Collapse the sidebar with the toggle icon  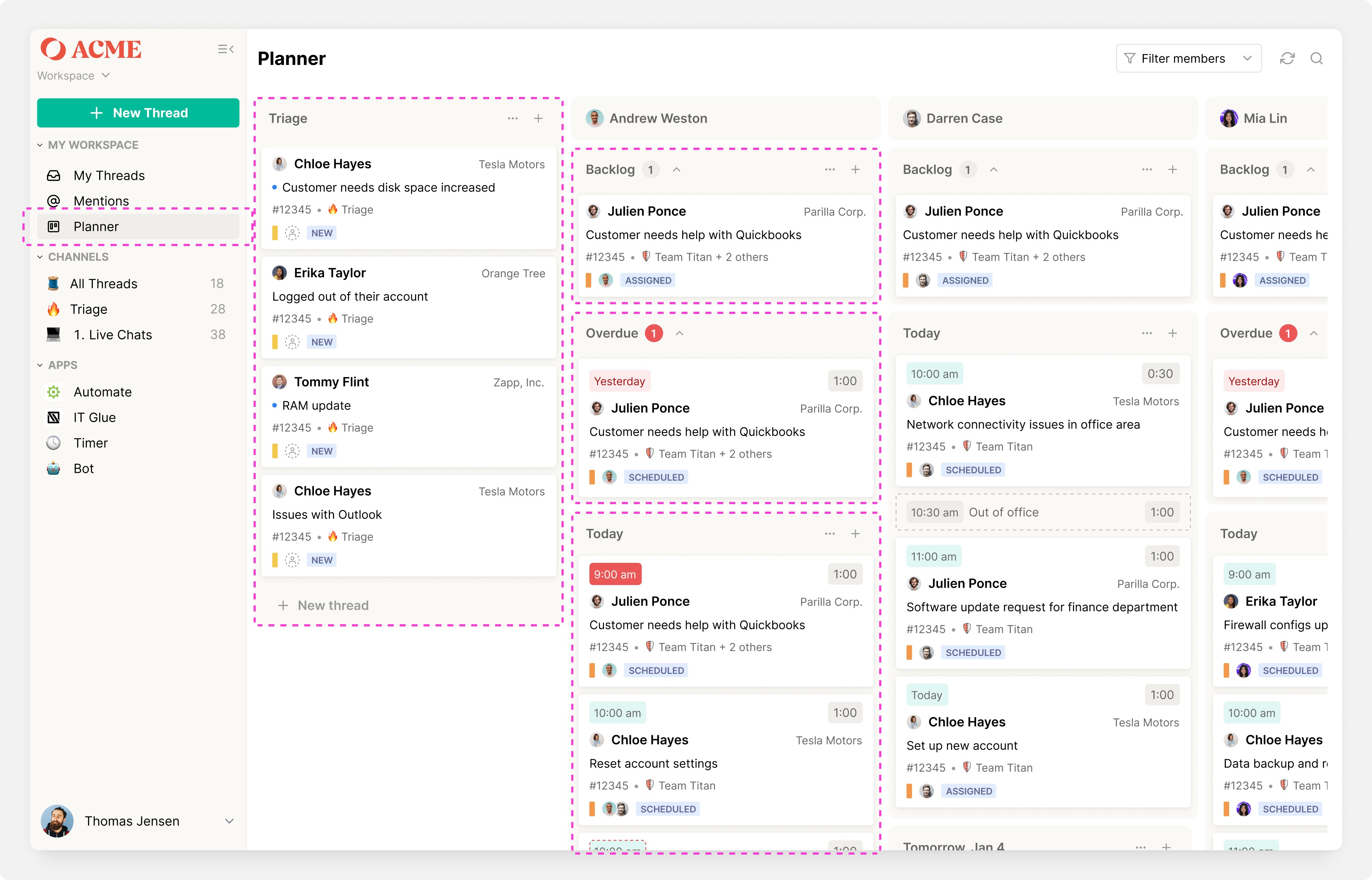[x=226, y=49]
